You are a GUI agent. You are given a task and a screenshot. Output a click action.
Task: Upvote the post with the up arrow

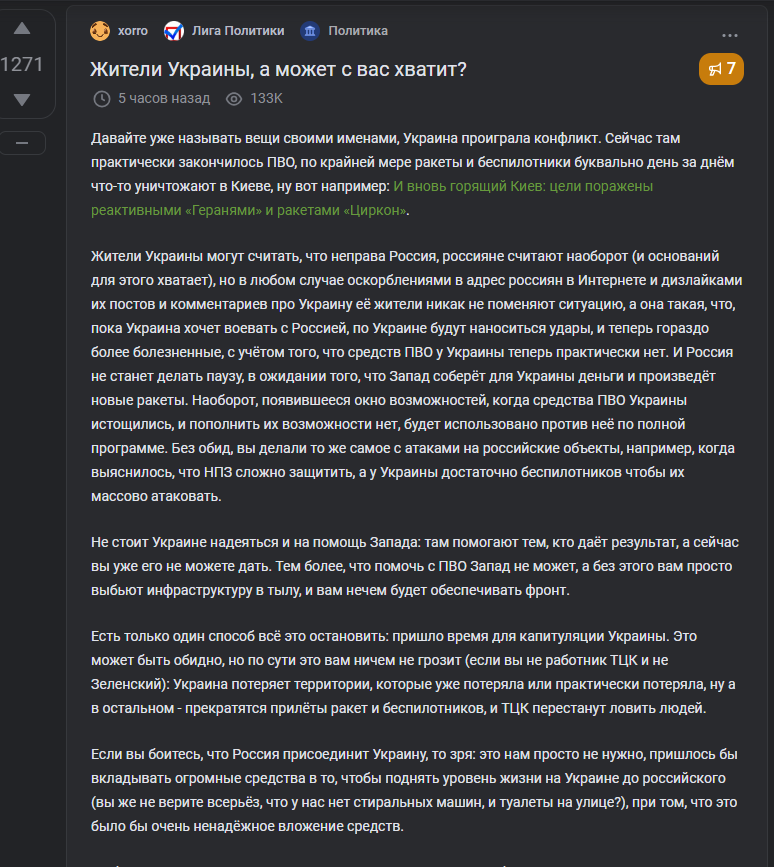(x=22, y=29)
